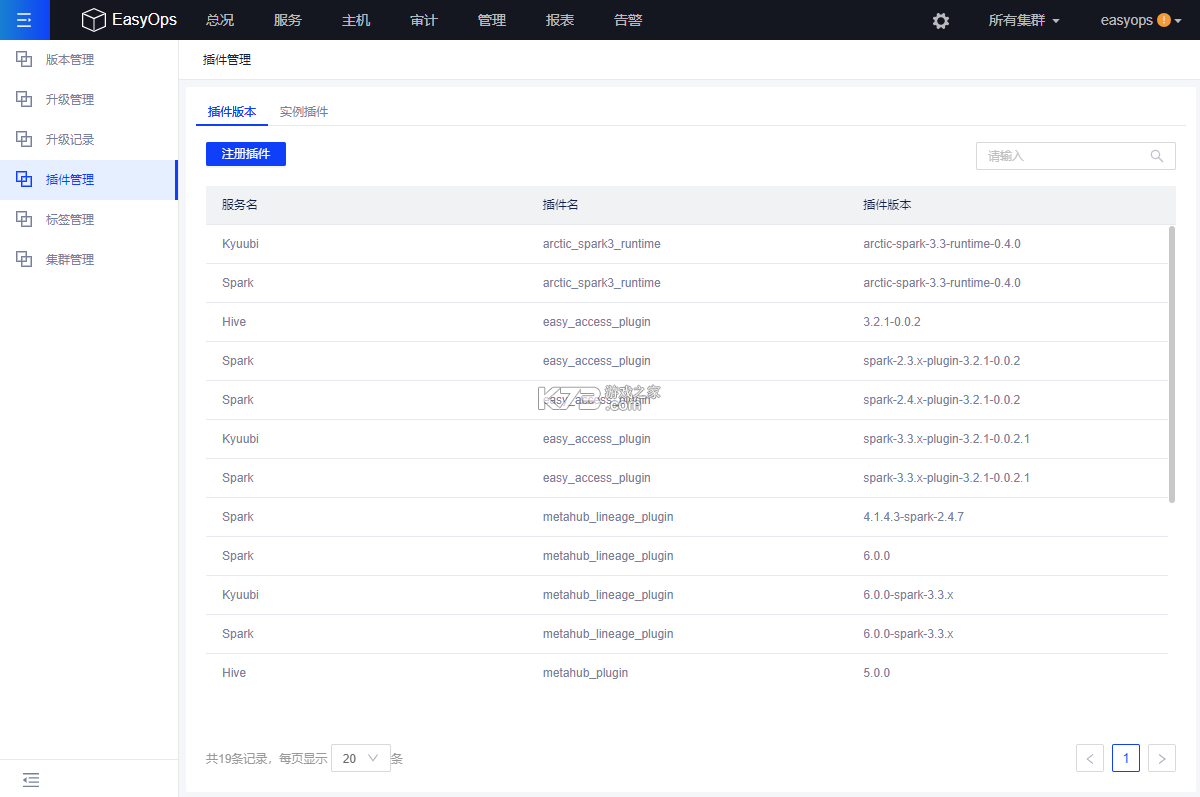1200x797 pixels.
Task: Click the 插件管理 sidebar icon
Action: pyautogui.click(x=24, y=179)
